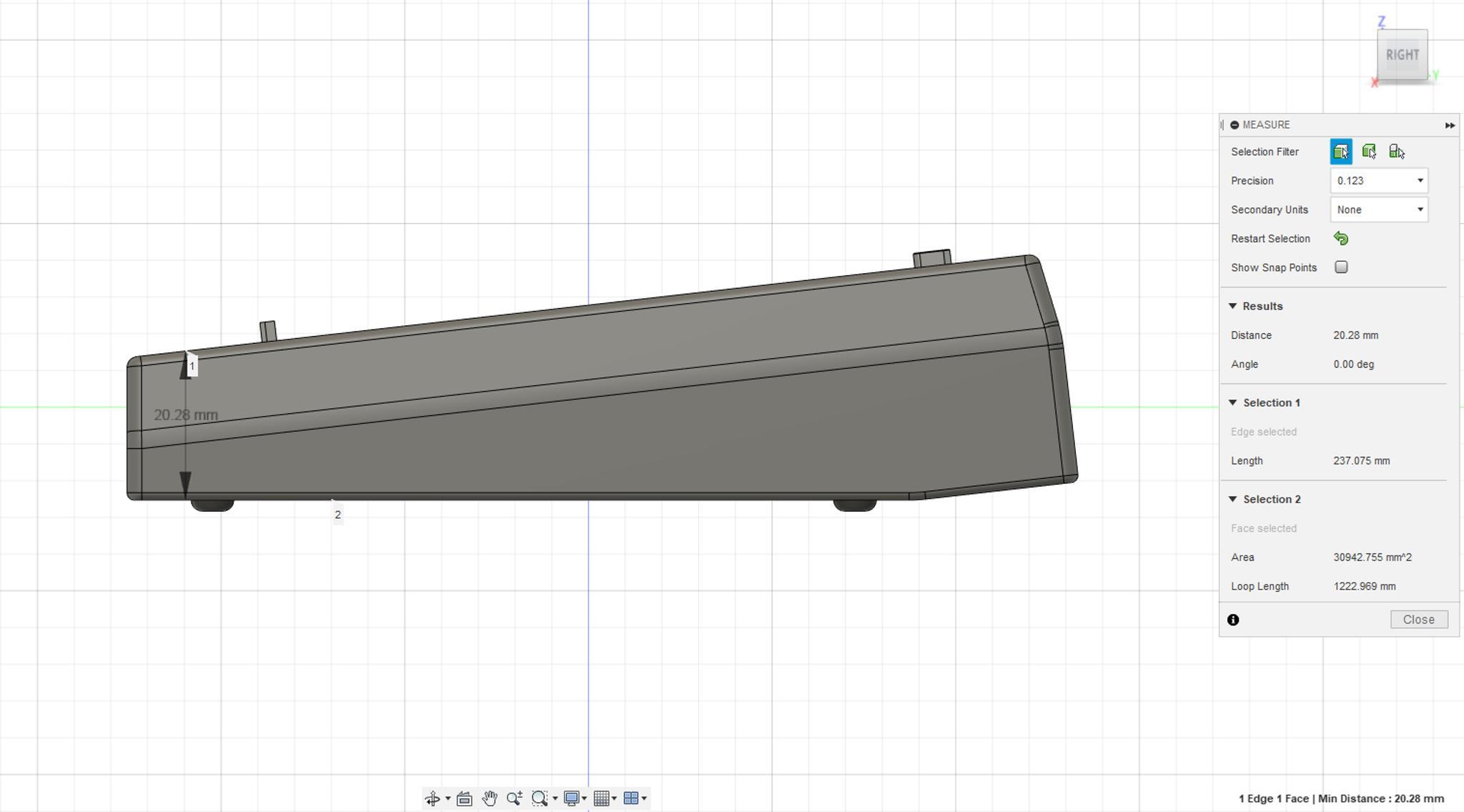Choose the component selection filter
The image size is (1464, 812).
pos(1396,152)
